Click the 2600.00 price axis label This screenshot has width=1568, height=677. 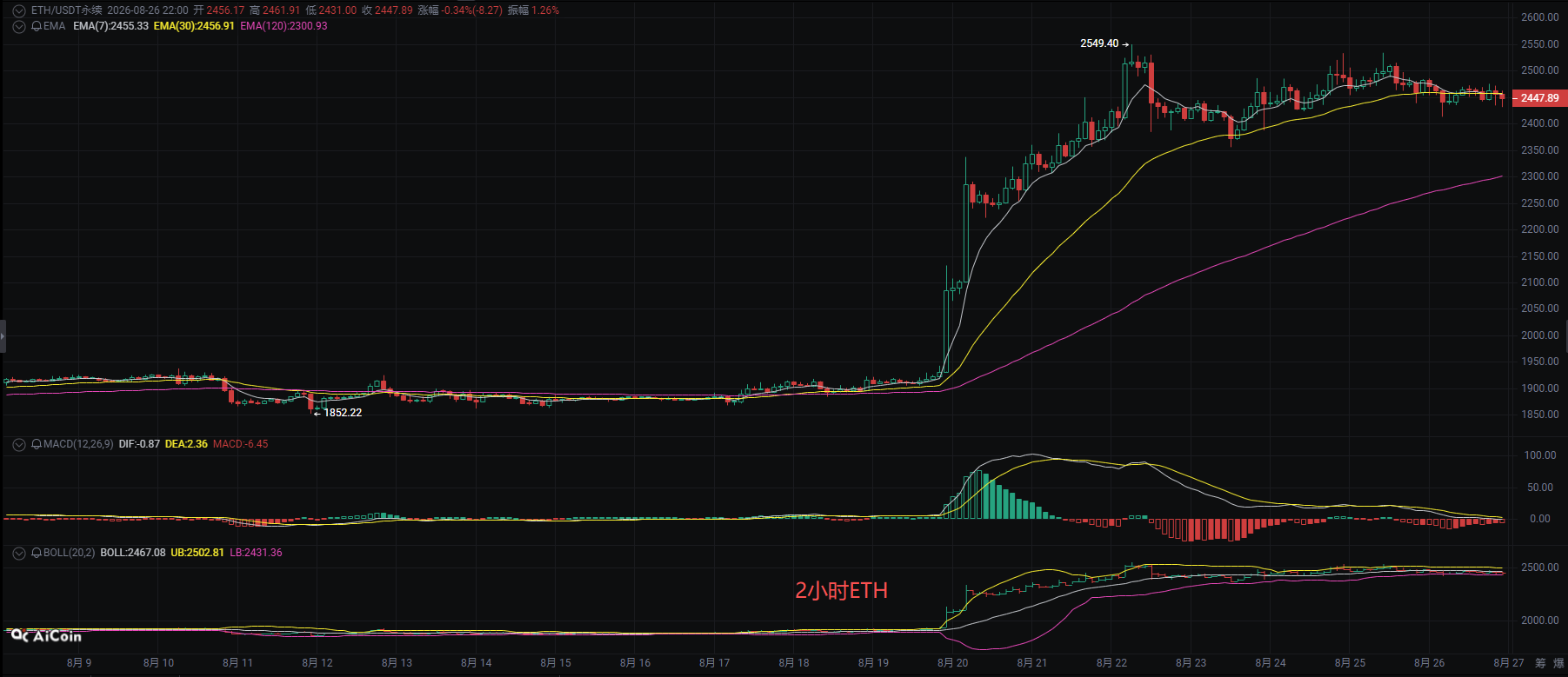[x=1540, y=17]
